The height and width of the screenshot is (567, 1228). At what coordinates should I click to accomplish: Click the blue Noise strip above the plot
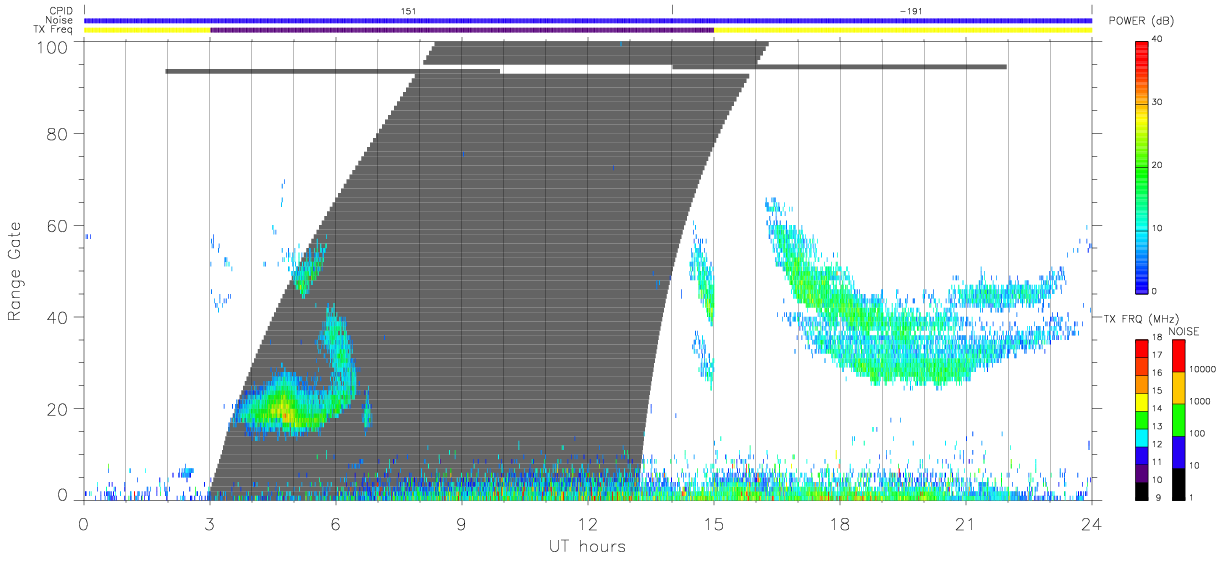click(x=587, y=20)
